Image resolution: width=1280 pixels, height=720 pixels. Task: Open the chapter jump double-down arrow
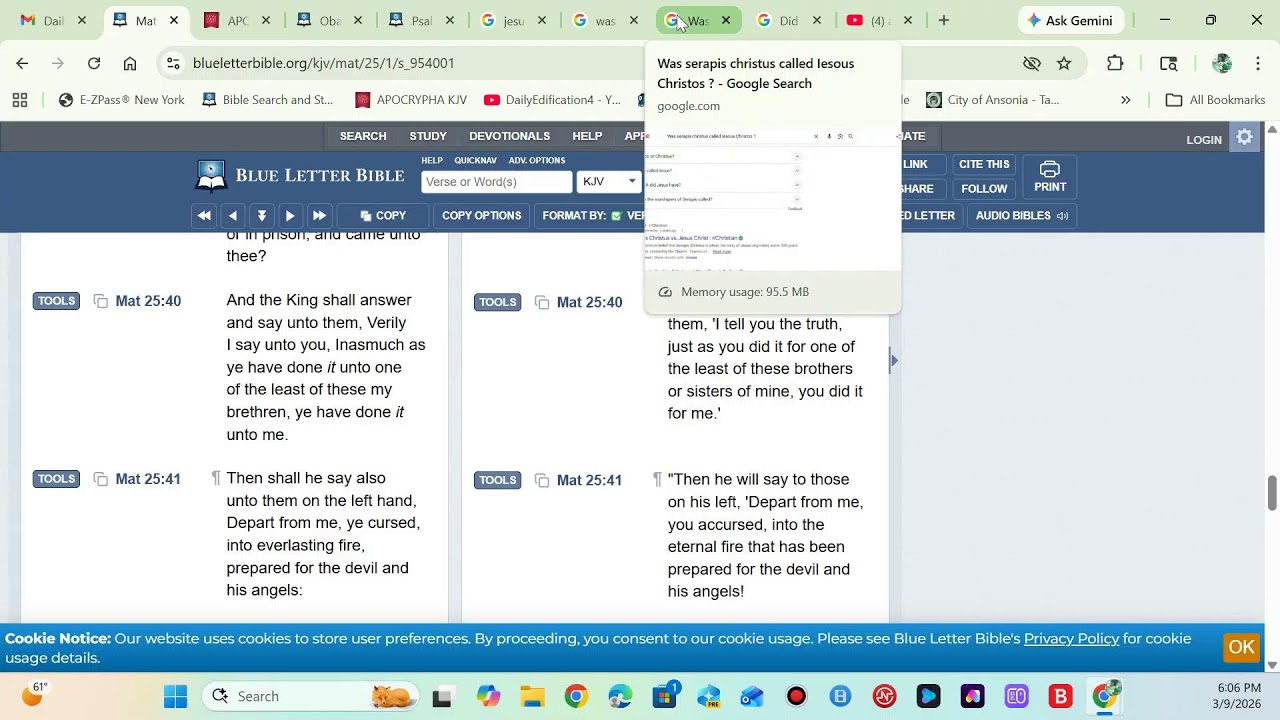coord(262,216)
